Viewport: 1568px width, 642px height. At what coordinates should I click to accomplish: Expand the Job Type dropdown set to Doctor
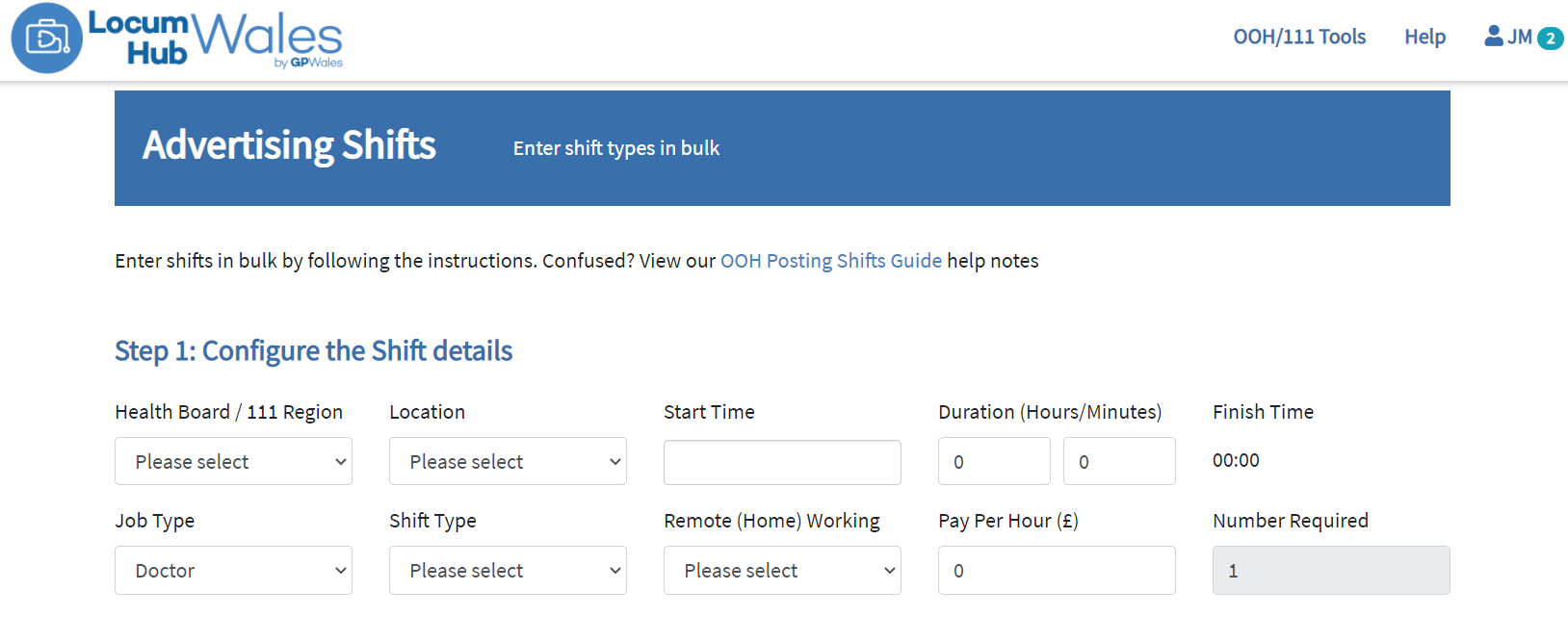(x=233, y=571)
